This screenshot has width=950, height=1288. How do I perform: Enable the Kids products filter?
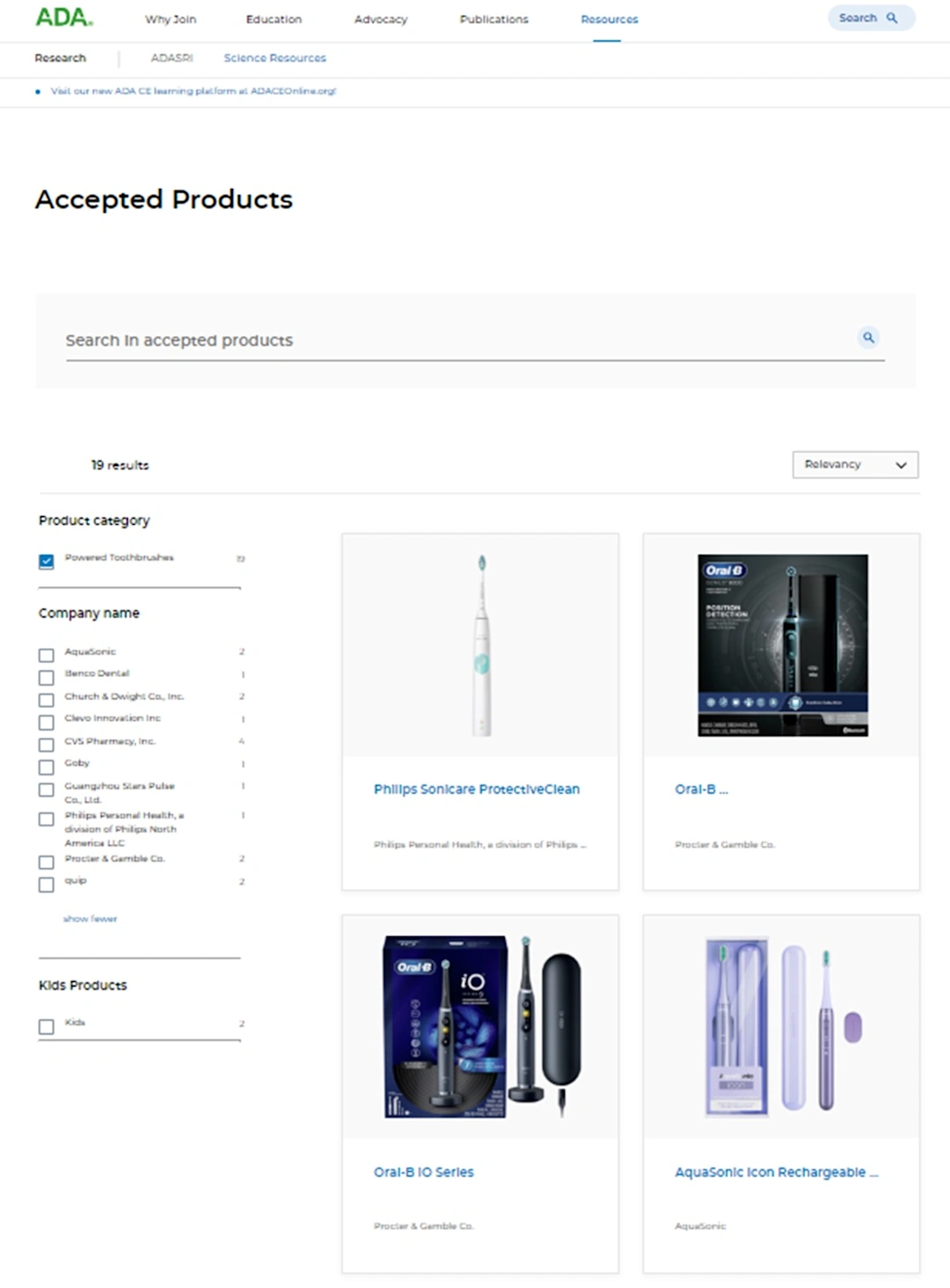(x=47, y=1026)
